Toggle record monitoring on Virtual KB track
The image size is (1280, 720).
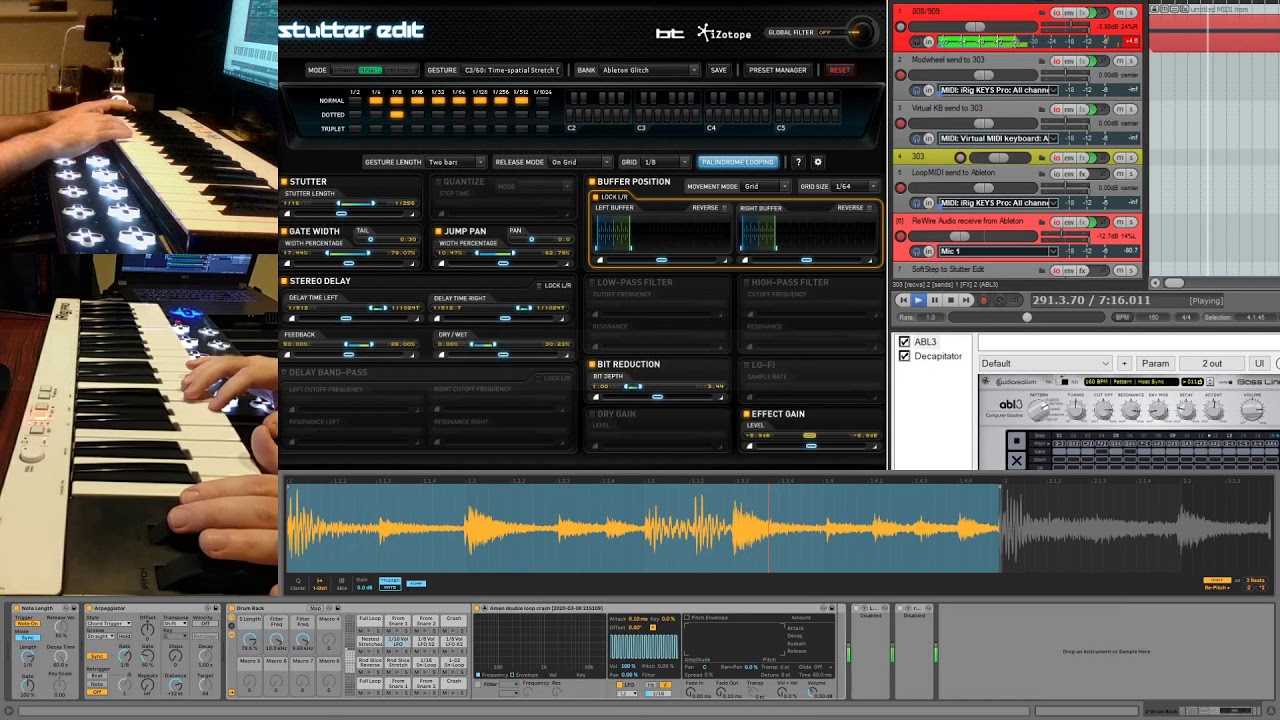coord(915,138)
